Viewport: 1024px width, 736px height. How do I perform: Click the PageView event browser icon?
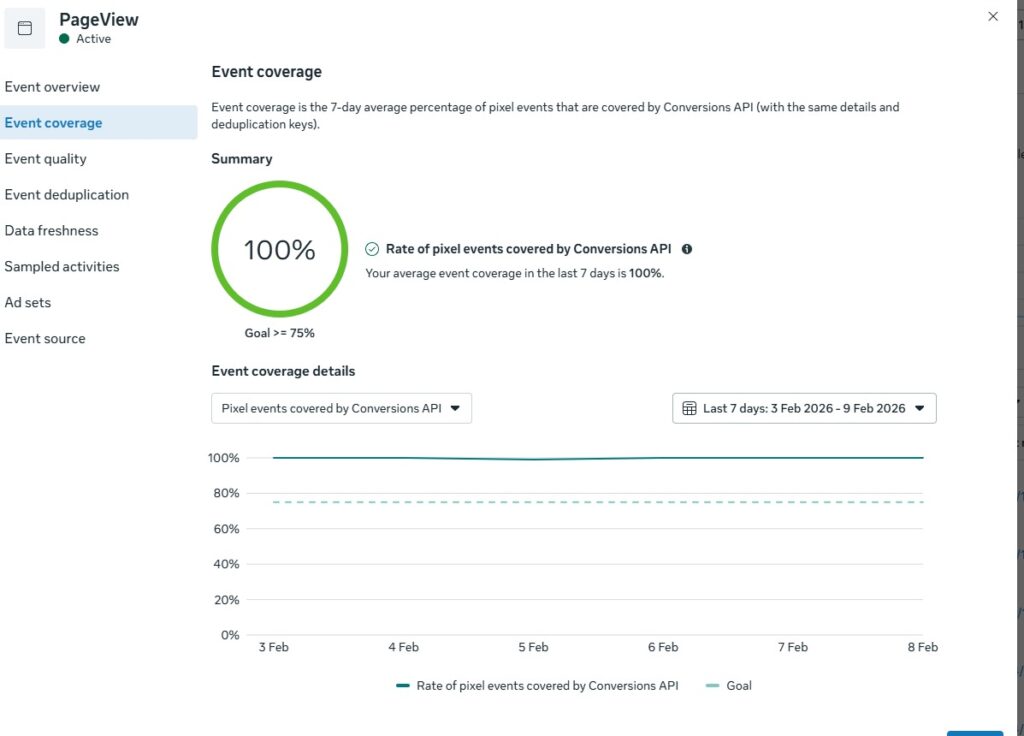[25, 28]
